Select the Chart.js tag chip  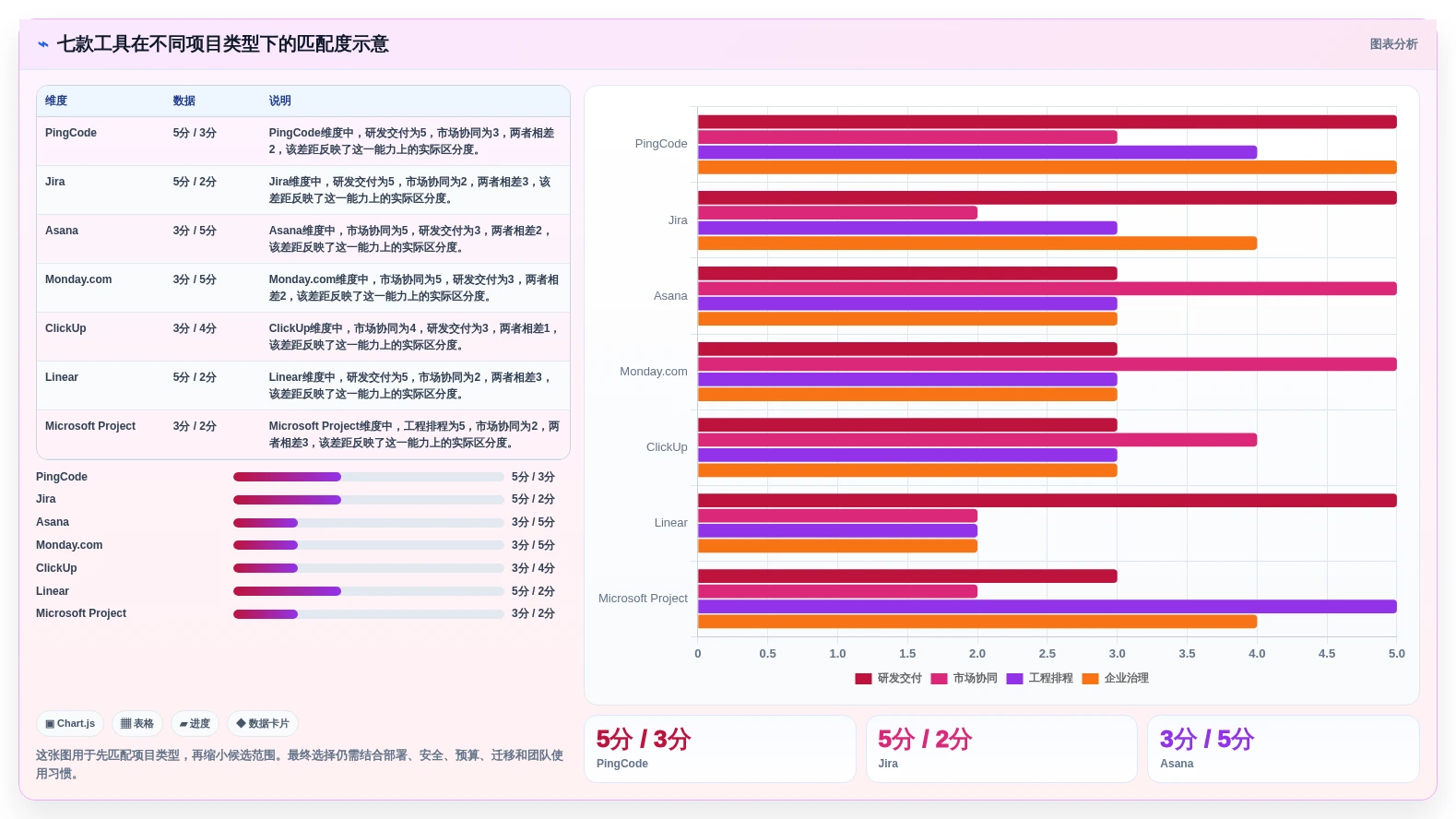[70, 724]
